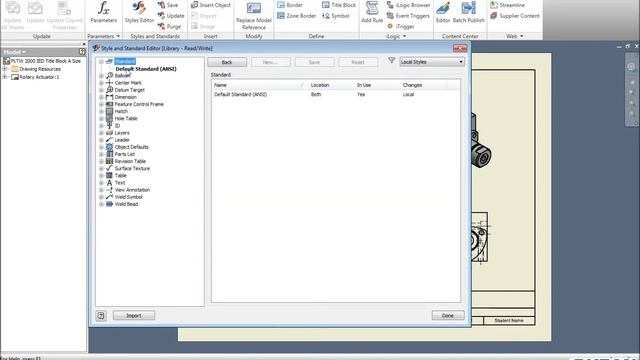This screenshot has height=360, width=640.
Task: Click the Save styles icon
Action: 168,5
